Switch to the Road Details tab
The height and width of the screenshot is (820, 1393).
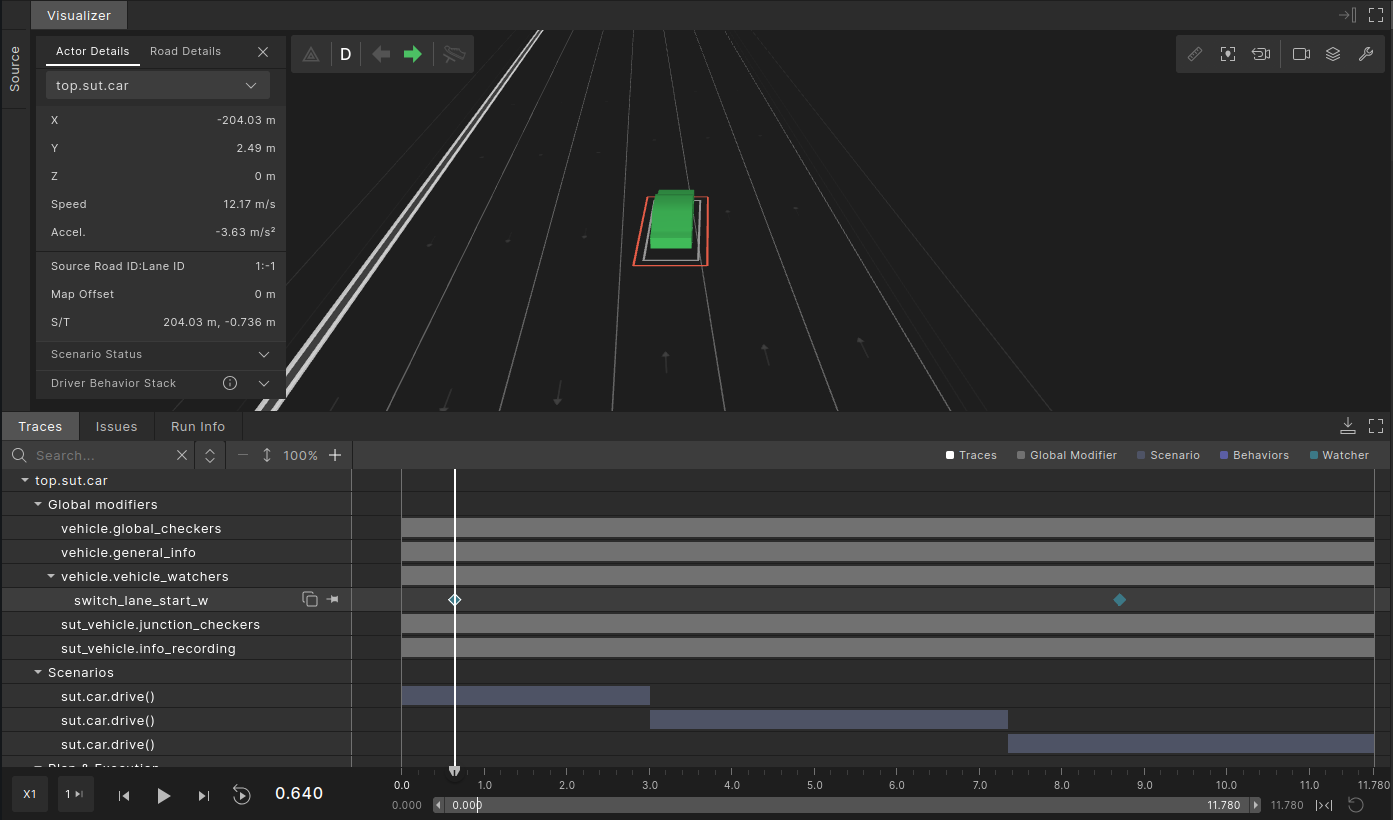pyautogui.click(x=185, y=51)
